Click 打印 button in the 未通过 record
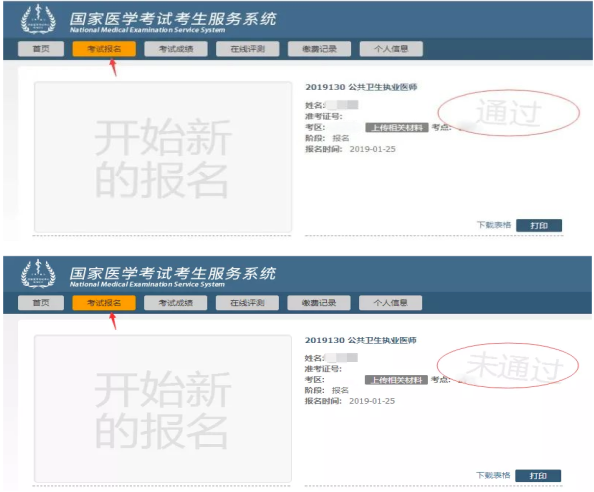The height and width of the screenshot is (492, 594). coord(538,476)
